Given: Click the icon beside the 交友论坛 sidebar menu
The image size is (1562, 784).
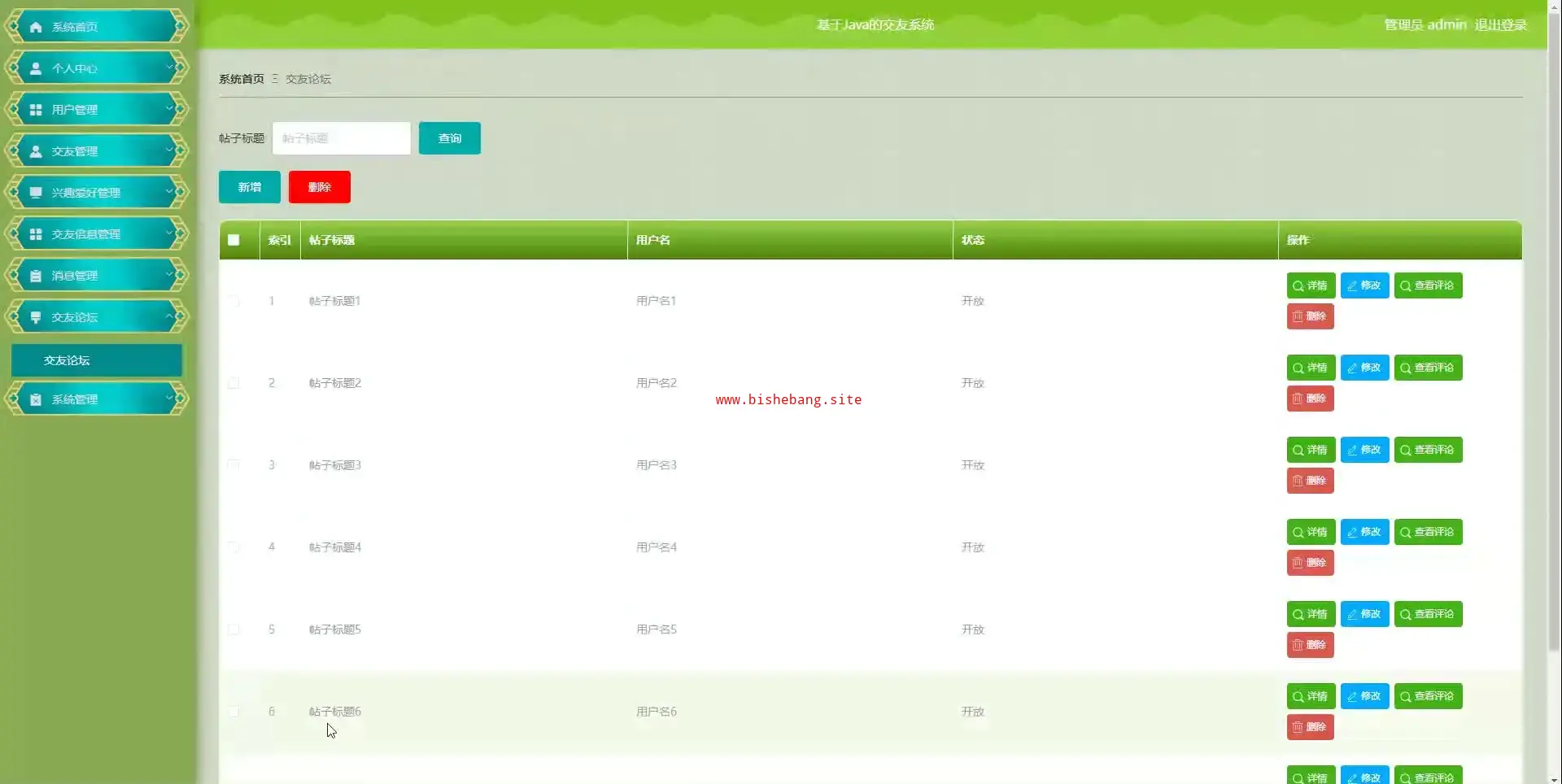Looking at the screenshot, I should [36, 317].
